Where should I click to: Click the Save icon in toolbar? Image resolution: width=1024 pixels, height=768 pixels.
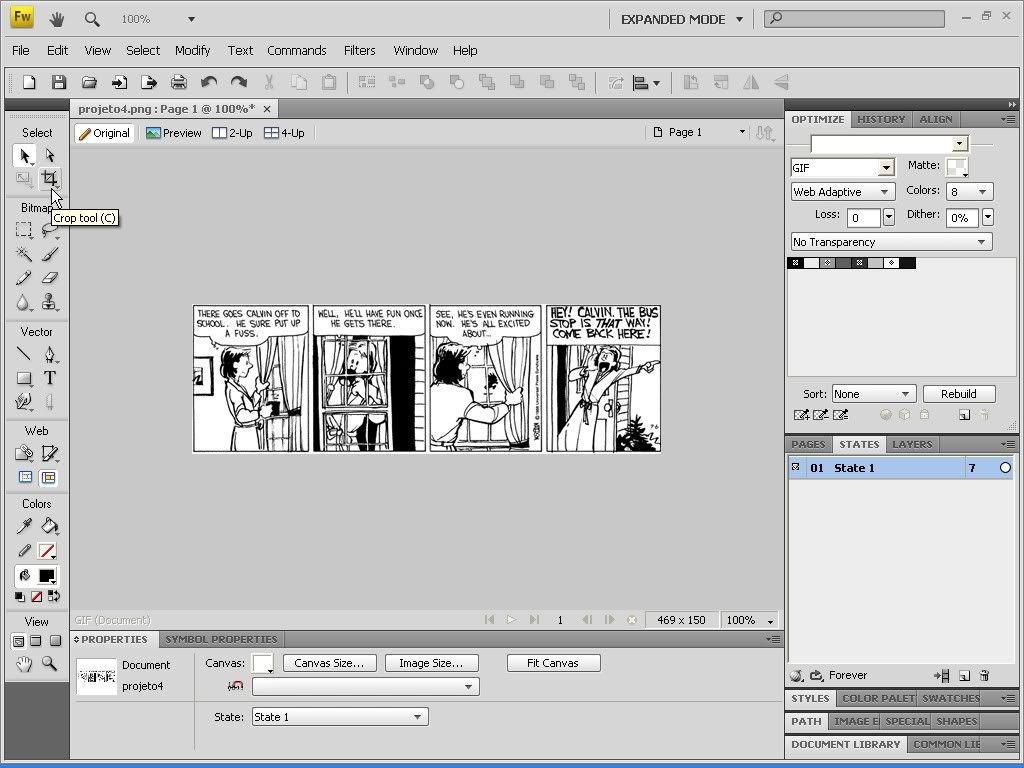tap(59, 82)
